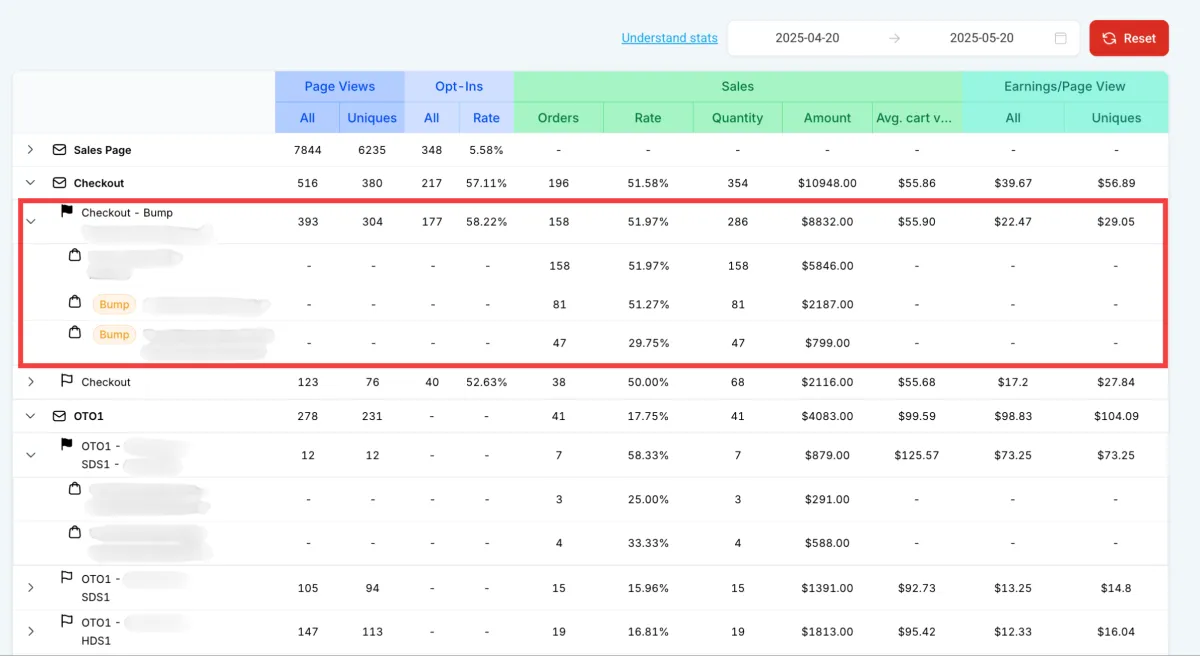This screenshot has height=656, width=1200.
Task: Collapse the OTO1 row with 278 views
Action: pos(30,416)
